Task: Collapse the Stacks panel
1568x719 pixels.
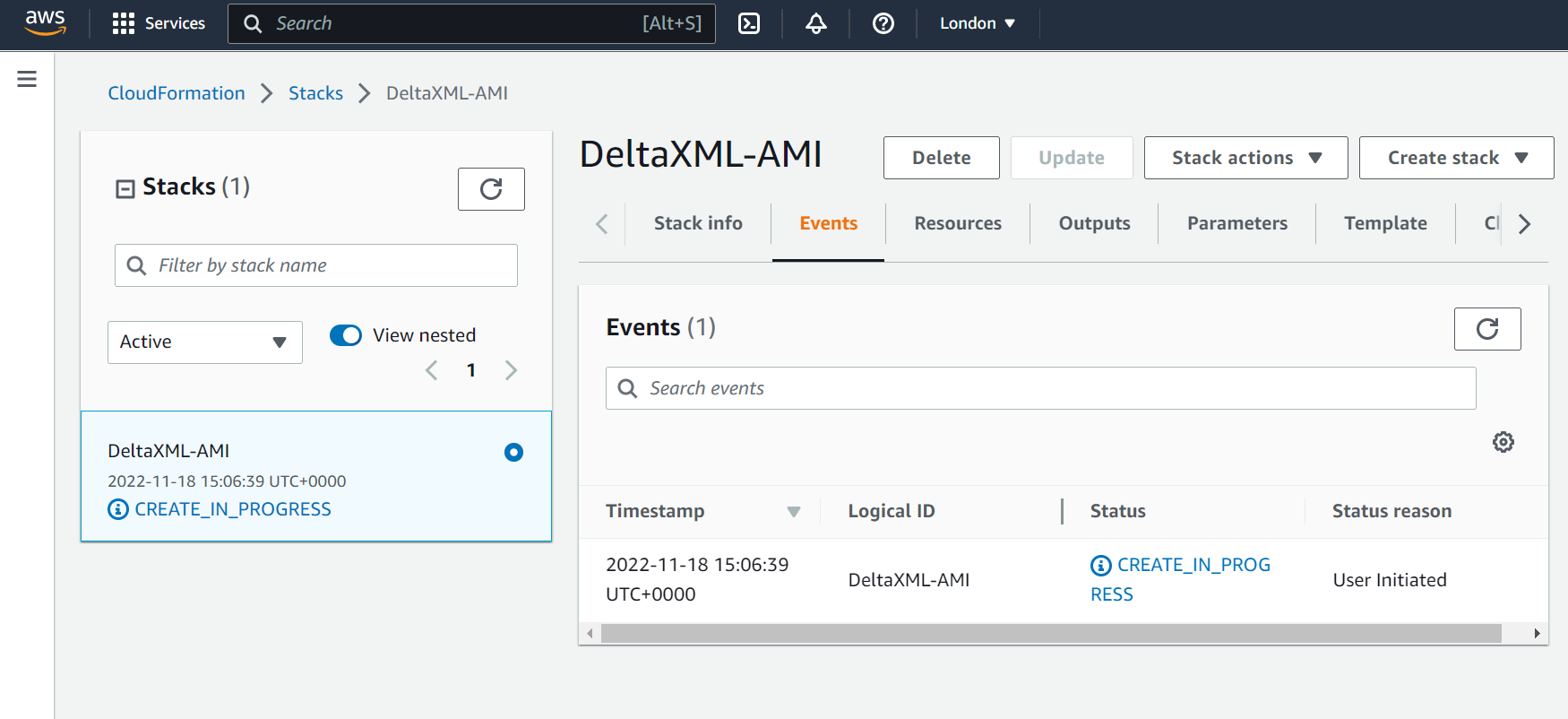Action: [x=125, y=188]
